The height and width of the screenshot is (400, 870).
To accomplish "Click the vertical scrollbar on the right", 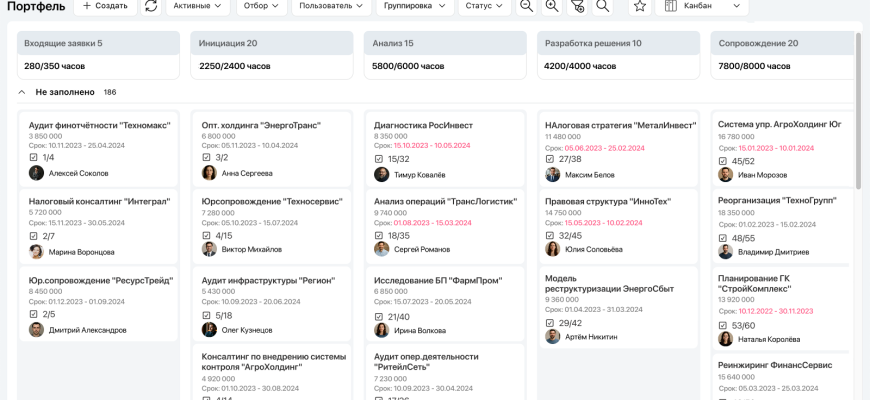I will (858, 110).
